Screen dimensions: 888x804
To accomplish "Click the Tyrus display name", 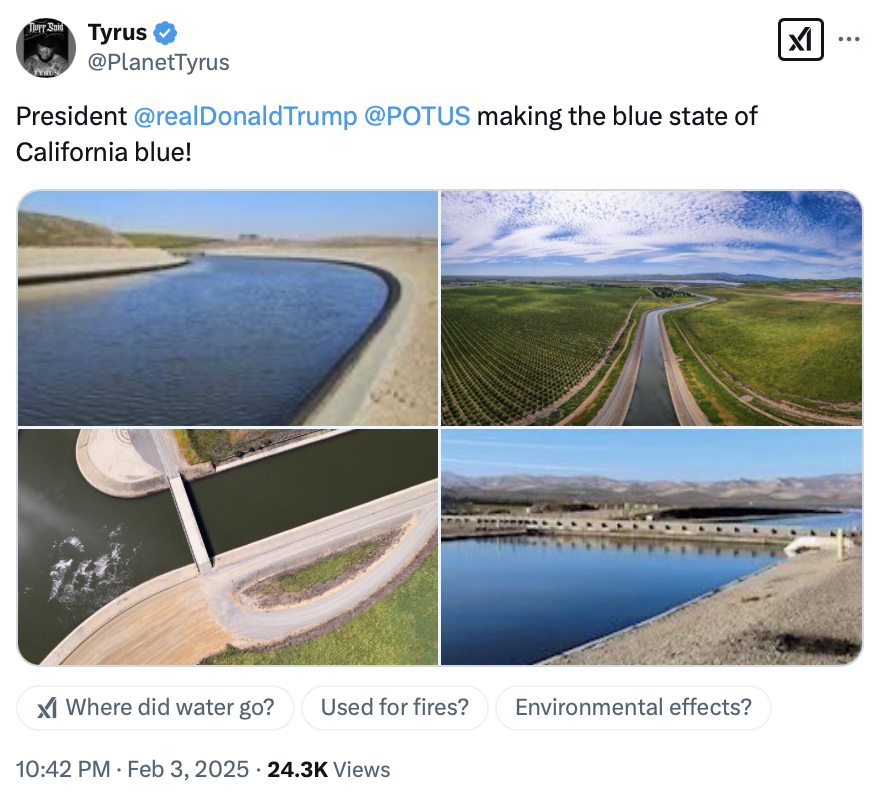I will tap(117, 33).
